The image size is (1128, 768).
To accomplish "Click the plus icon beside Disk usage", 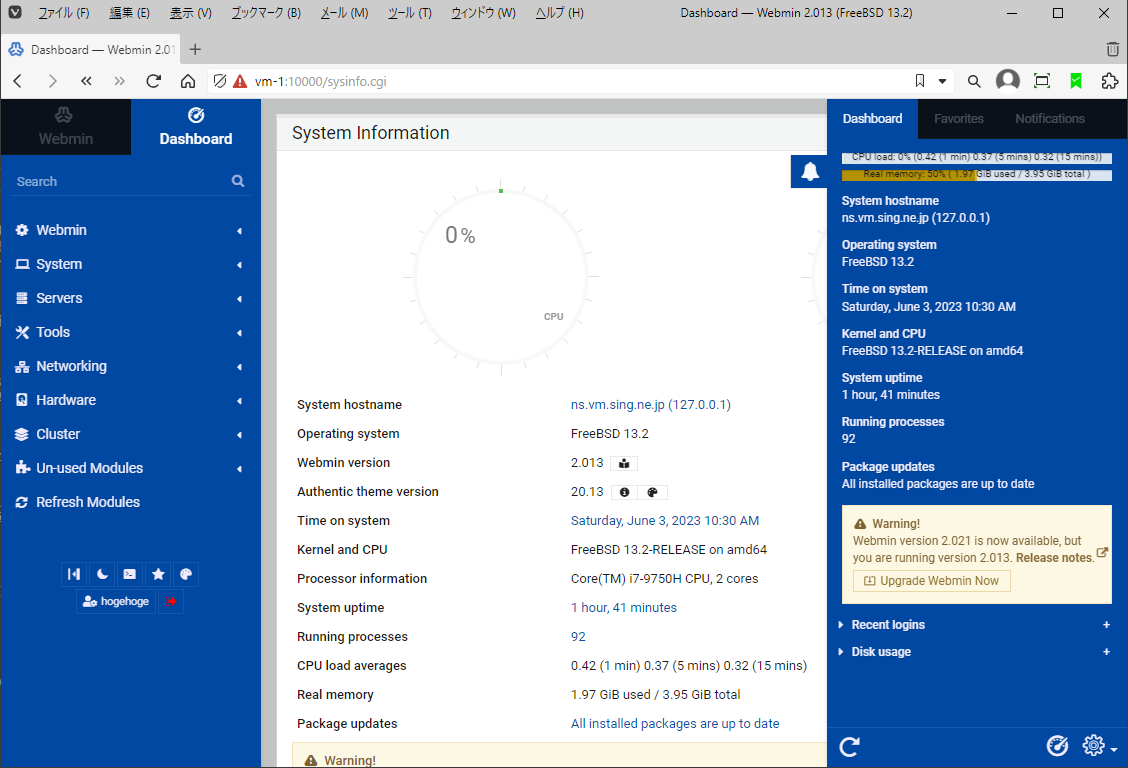I will (1106, 652).
